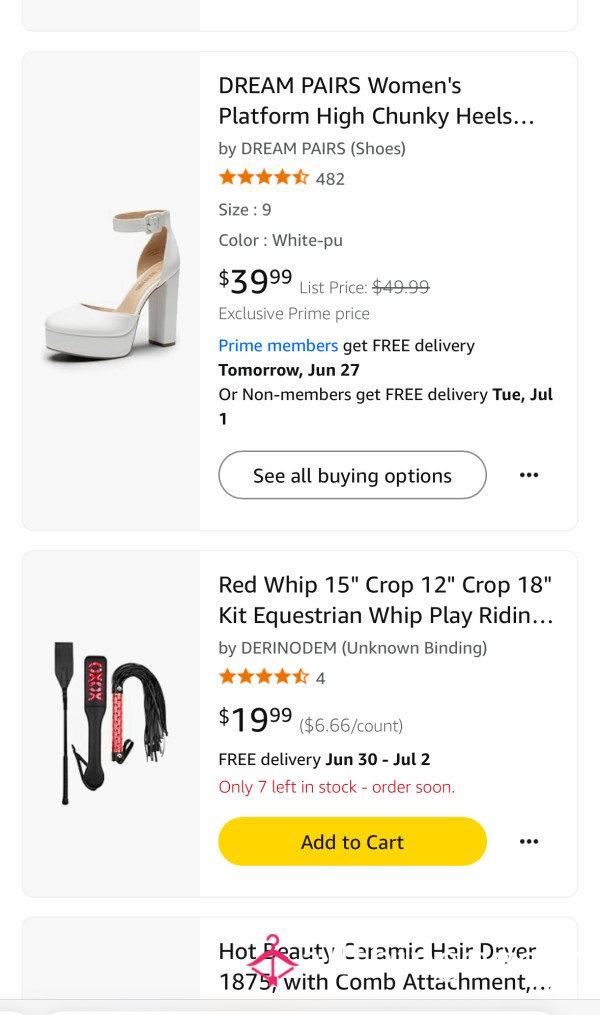
Task: Follow the Prime members link
Action: click(278, 346)
